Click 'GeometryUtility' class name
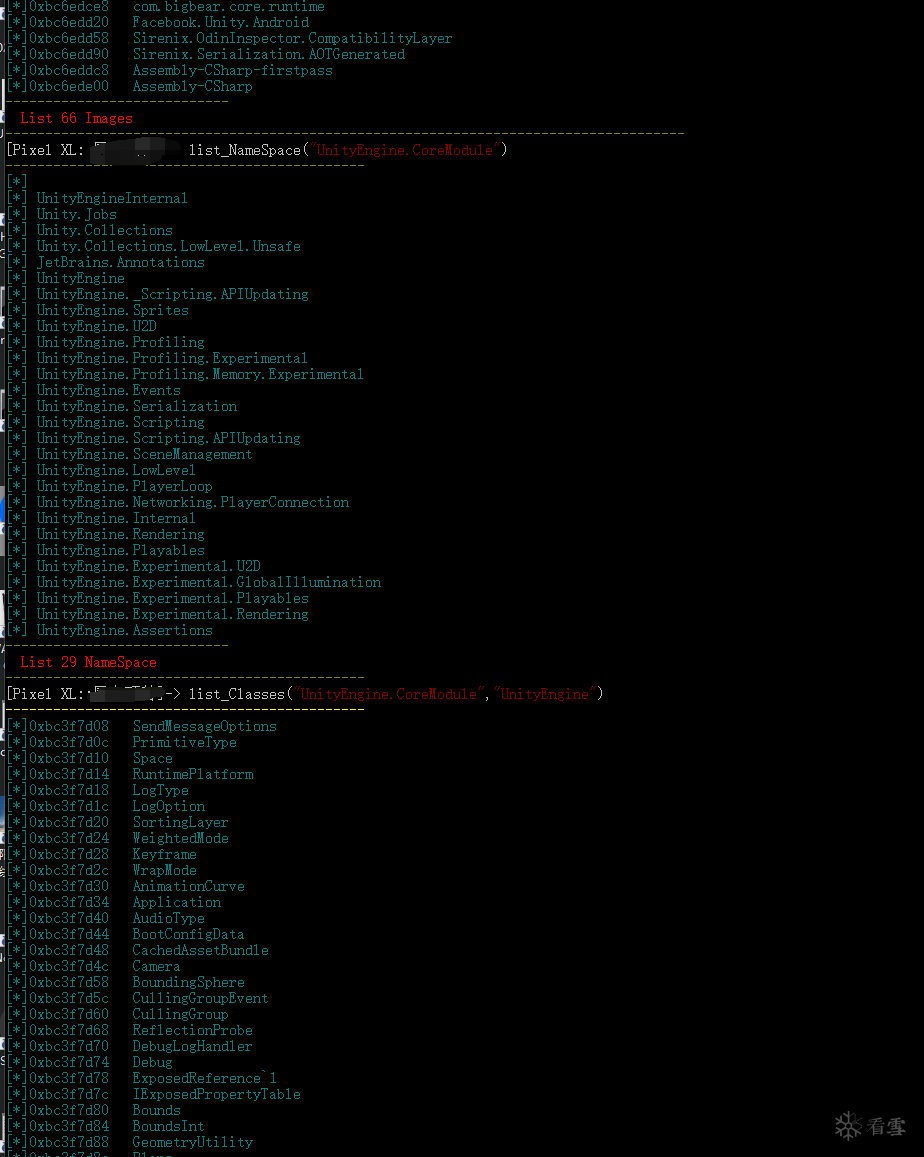 click(x=193, y=1142)
